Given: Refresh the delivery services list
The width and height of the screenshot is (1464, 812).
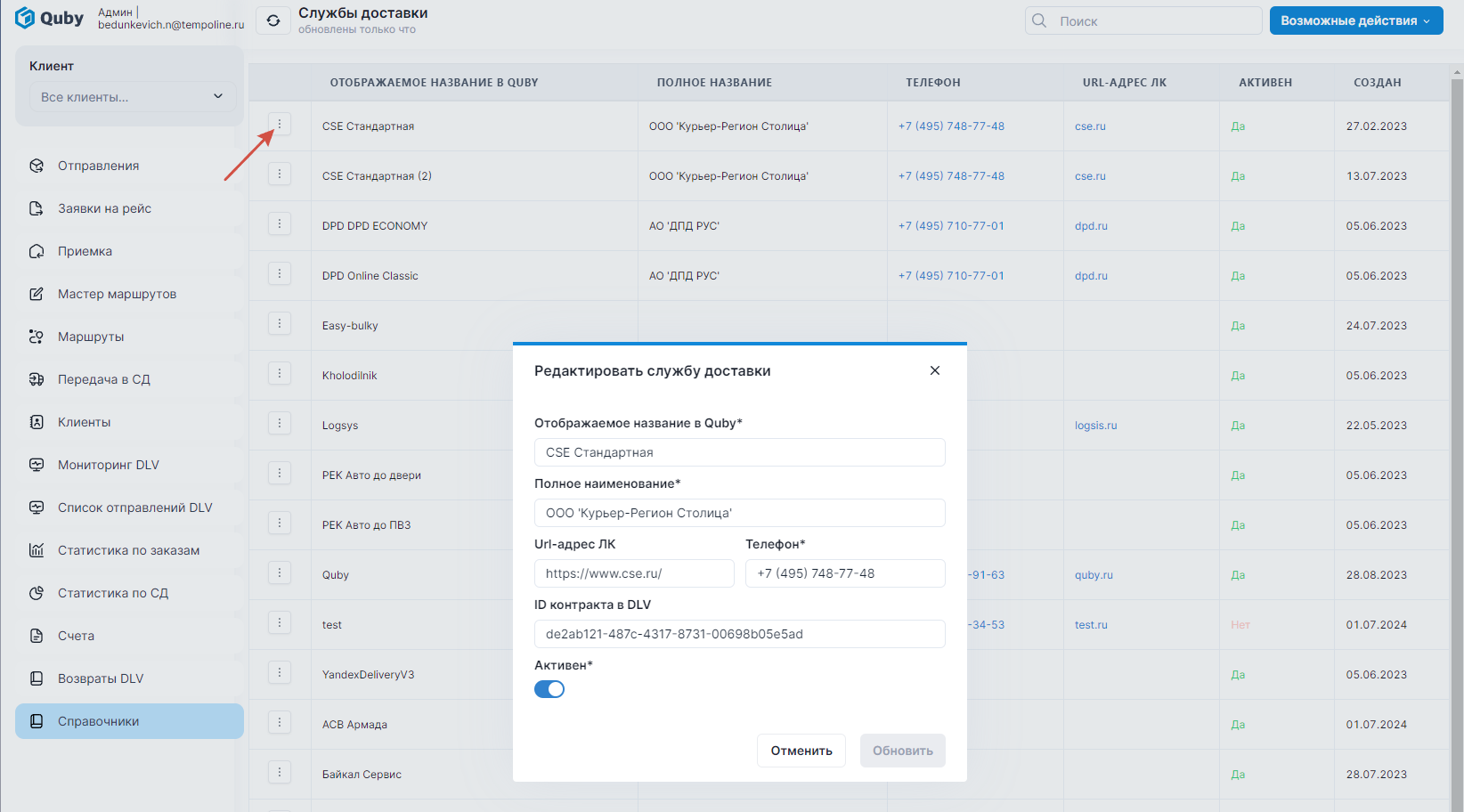Looking at the screenshot, I should (273, 20).
